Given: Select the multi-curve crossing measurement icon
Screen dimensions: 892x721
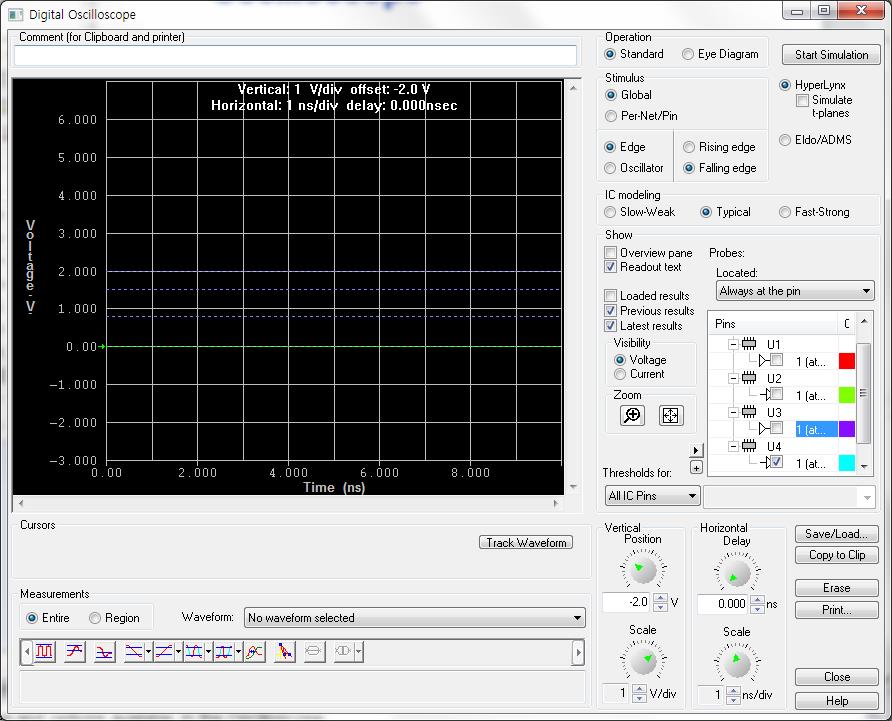Looking at the screenshot, I should 254,652.
